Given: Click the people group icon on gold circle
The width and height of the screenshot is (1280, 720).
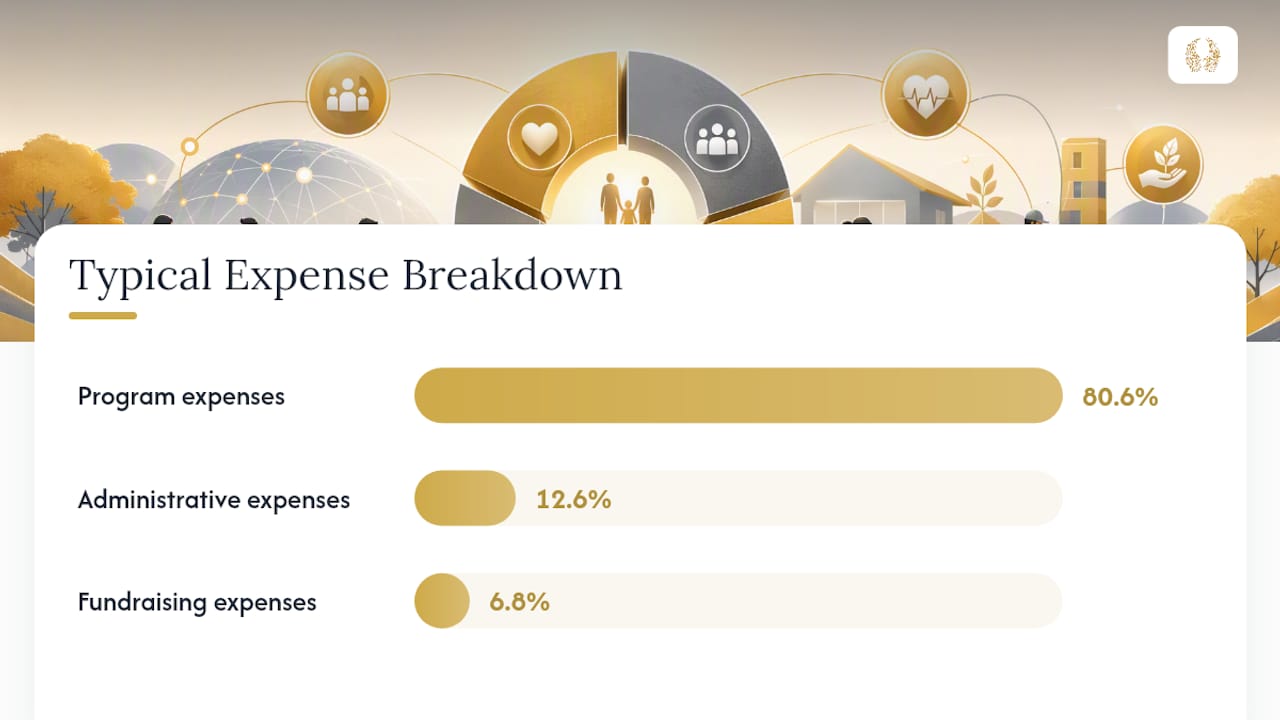Looking at the screenshot, I should click(x=347, y=95).
